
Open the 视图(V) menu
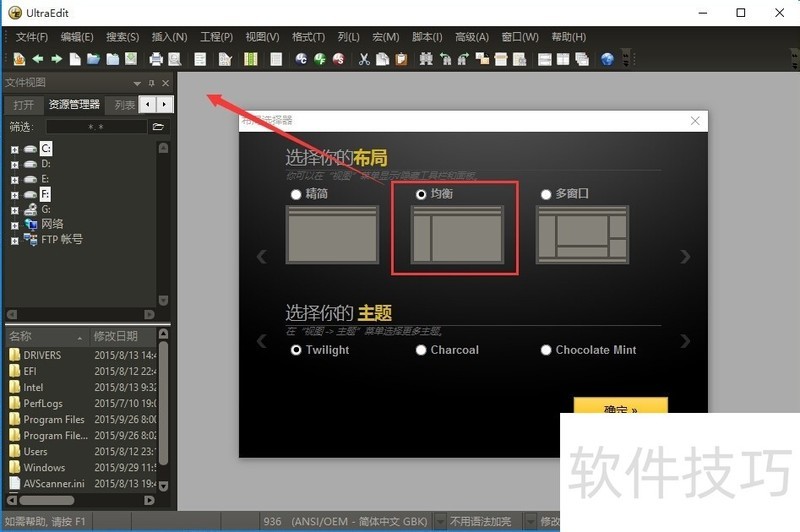tap(262, 37)
